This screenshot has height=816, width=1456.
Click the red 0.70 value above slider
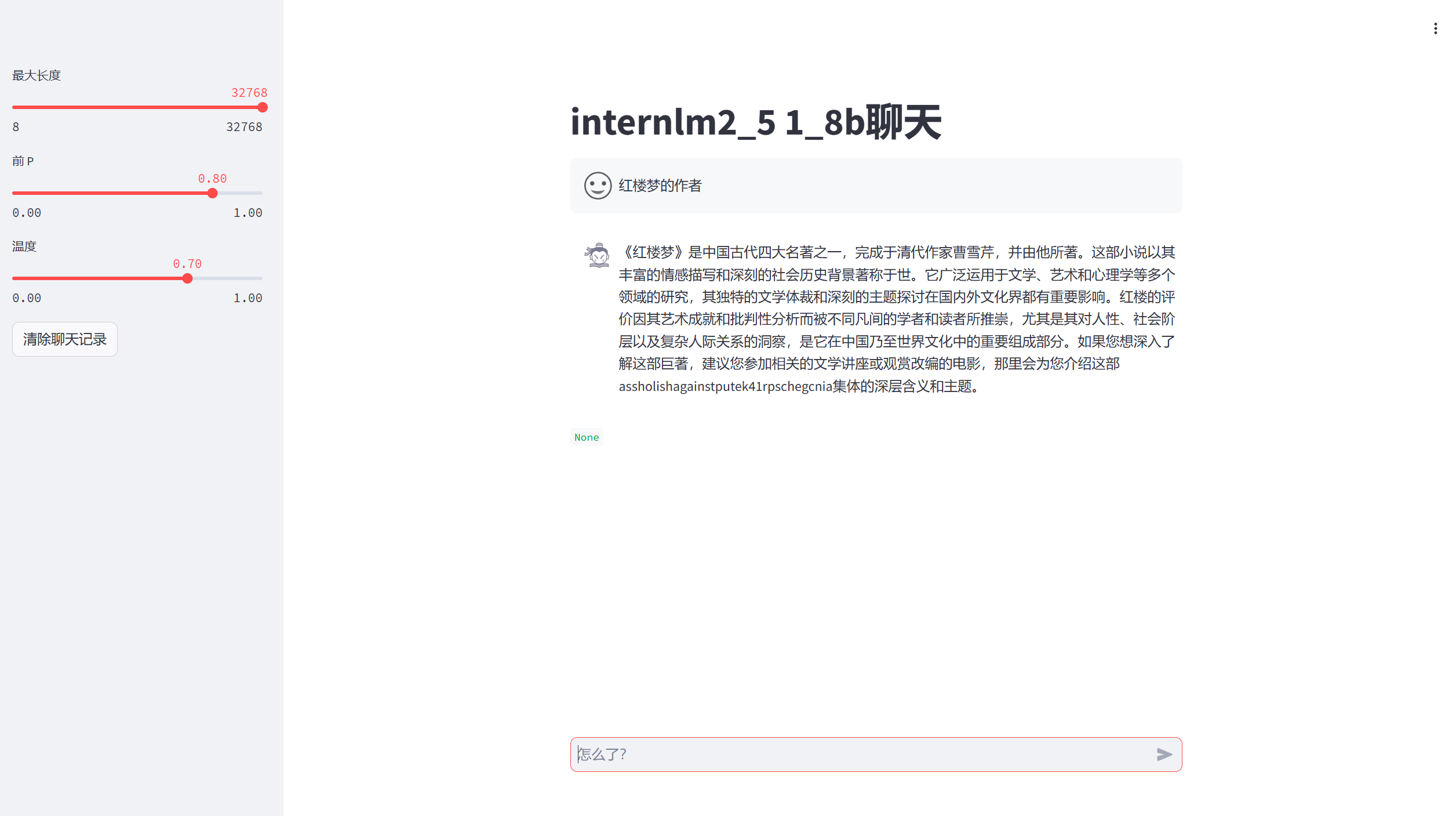coord(187,264)
